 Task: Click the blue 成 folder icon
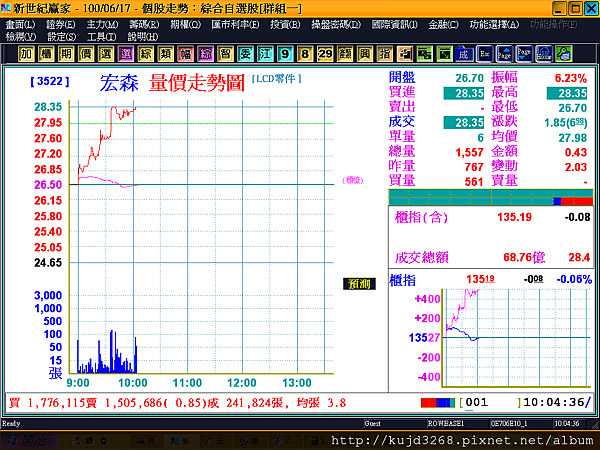point(464,54)
